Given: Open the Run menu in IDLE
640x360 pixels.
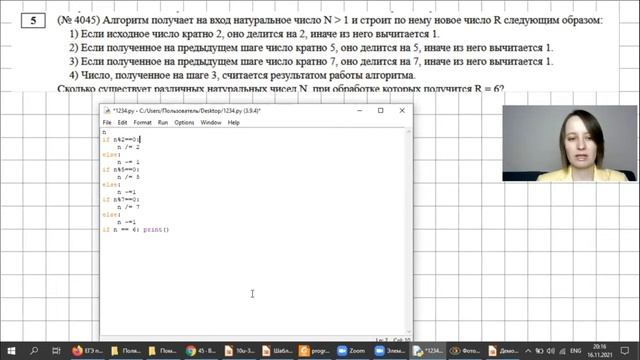Looking at the screenshot, I should click(x=163, y=122).
